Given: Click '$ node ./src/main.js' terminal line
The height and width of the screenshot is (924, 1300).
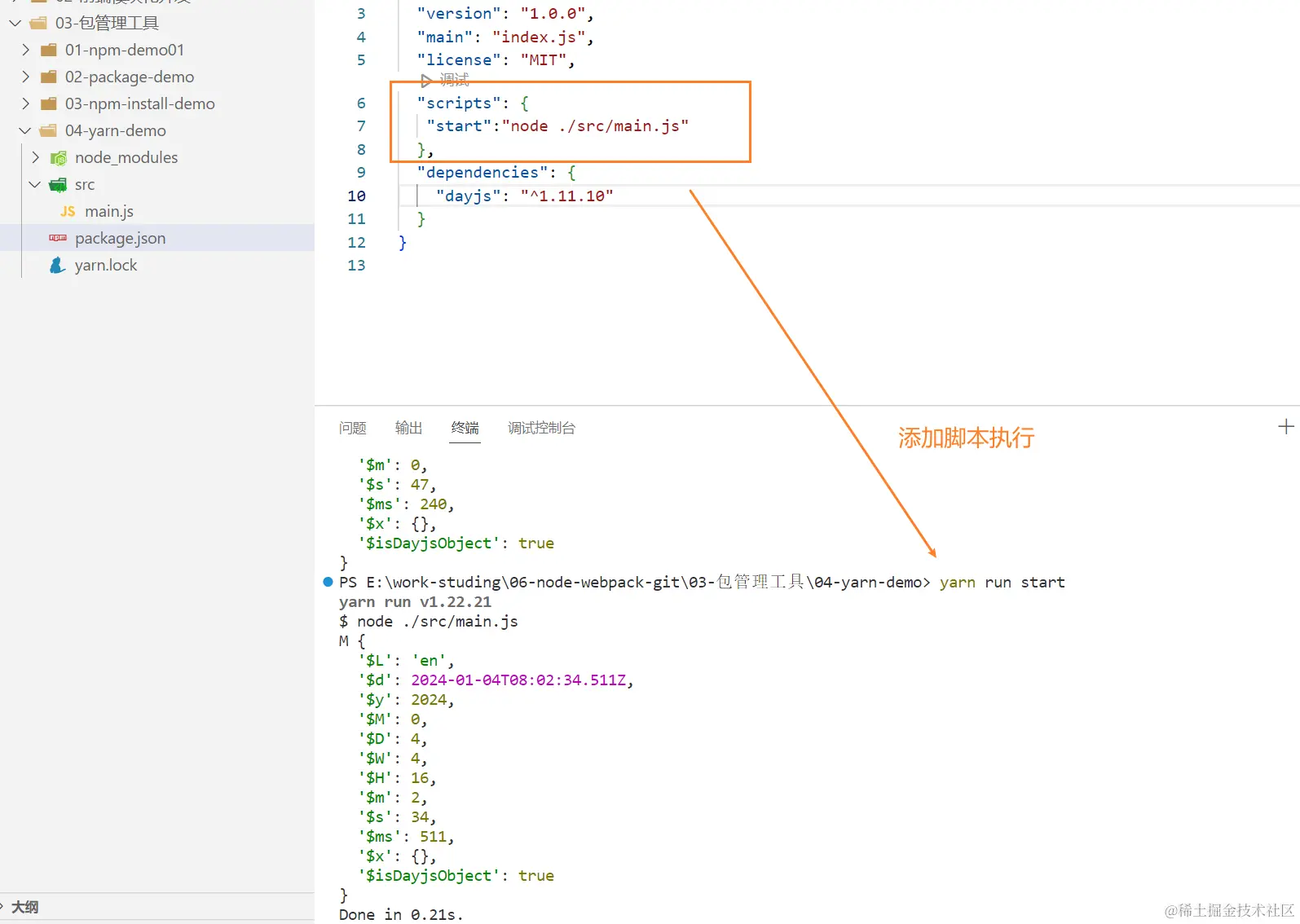Looking at the screenshot, I should (428, 621).
